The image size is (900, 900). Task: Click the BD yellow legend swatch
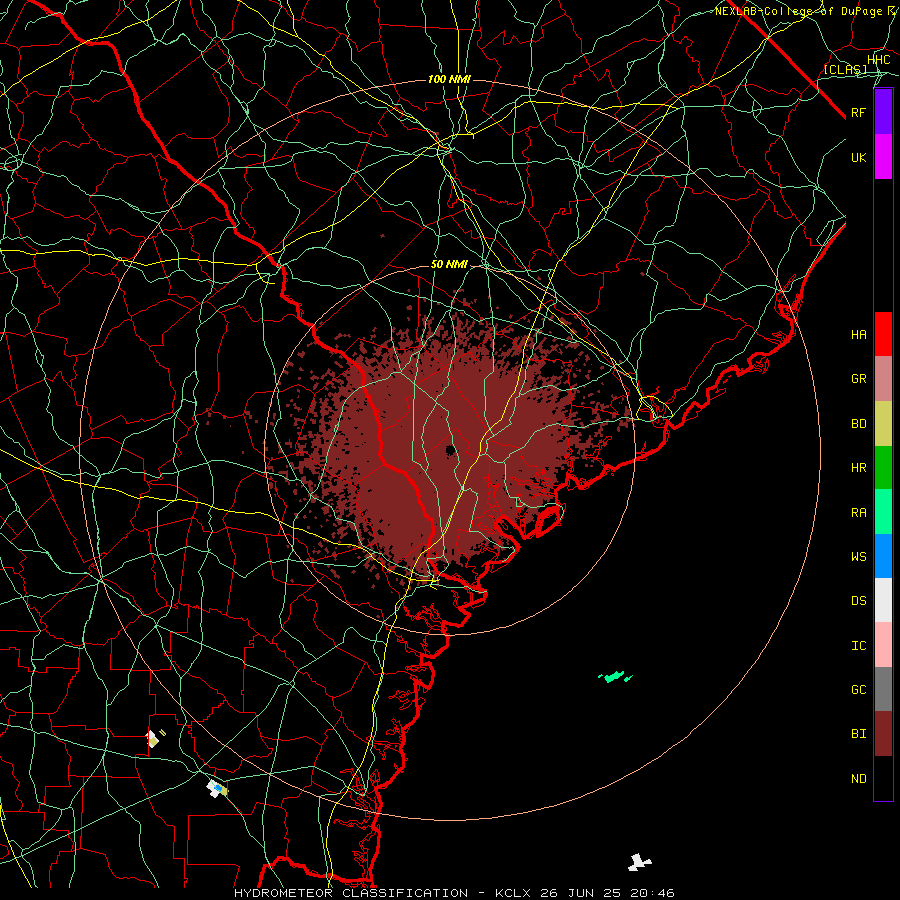883,424
